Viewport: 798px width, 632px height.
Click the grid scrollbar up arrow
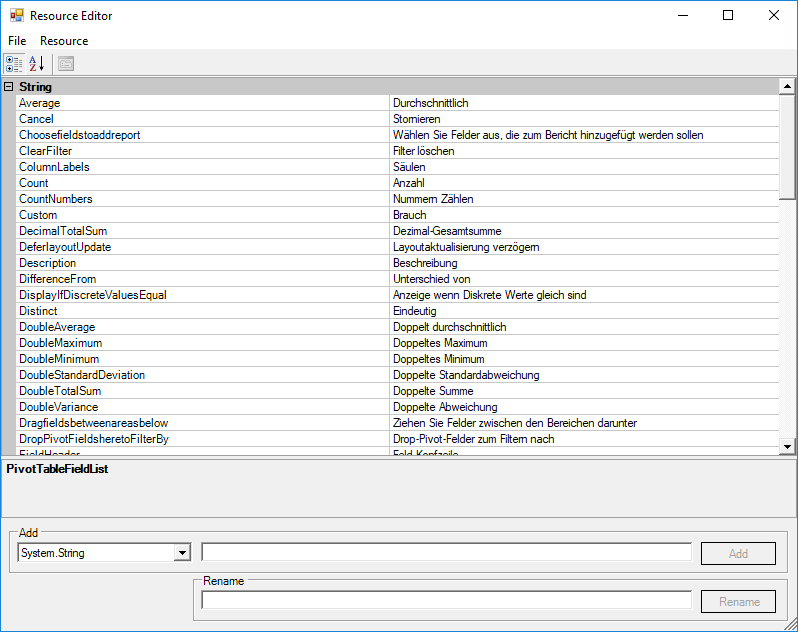[787, 87]
